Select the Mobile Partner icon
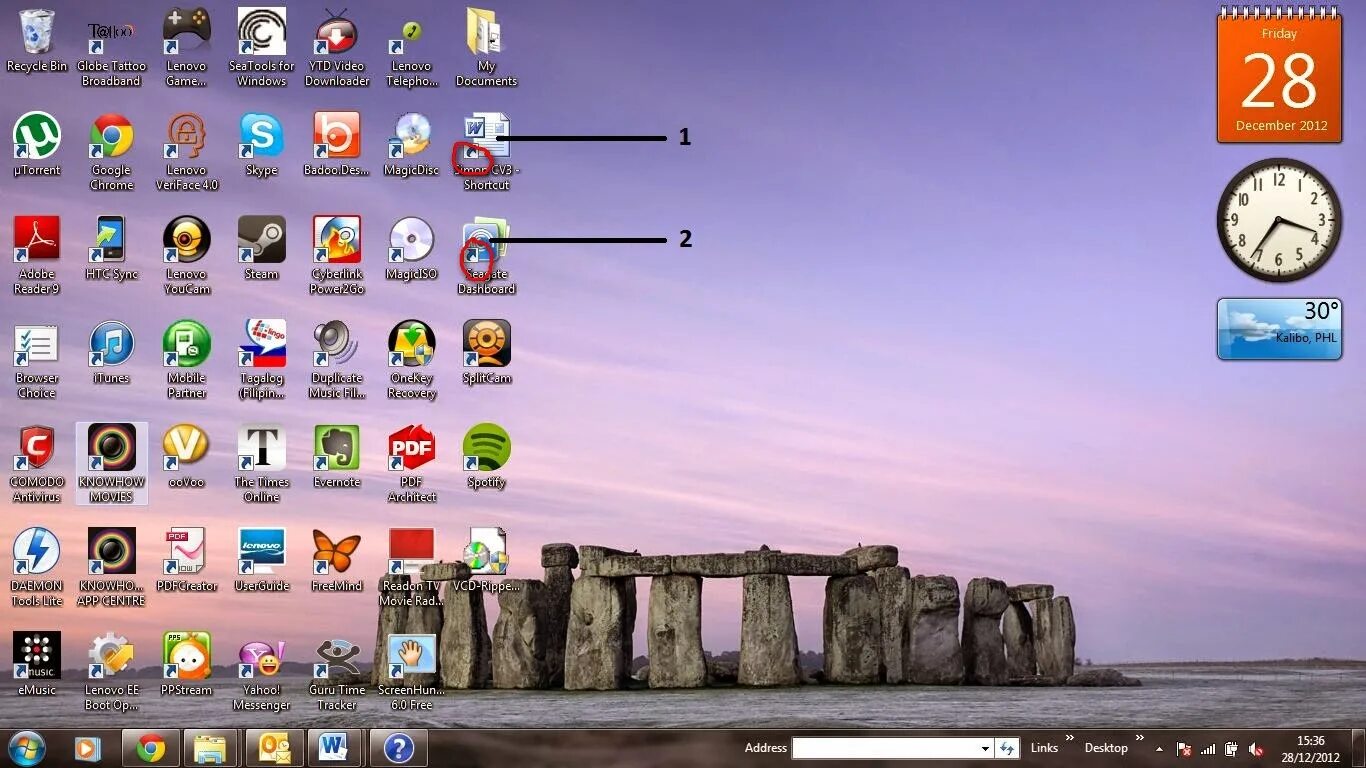The width and height of the screenshot is (1366, 768). (186, 344)
